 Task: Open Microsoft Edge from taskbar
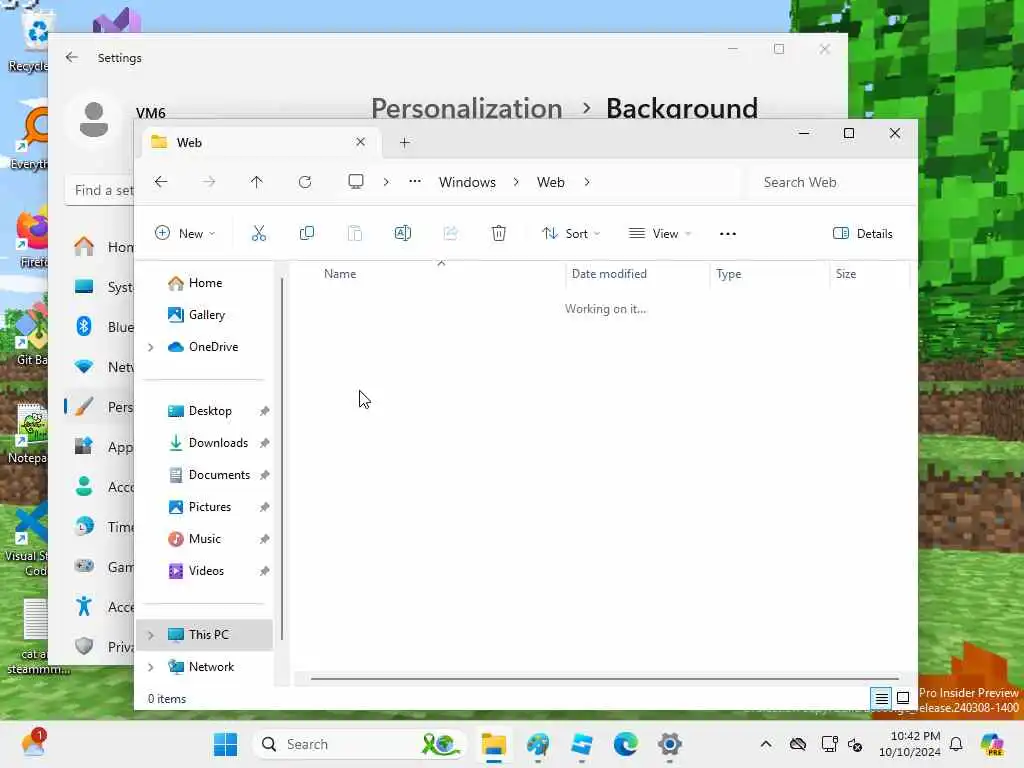click(626, 744)
